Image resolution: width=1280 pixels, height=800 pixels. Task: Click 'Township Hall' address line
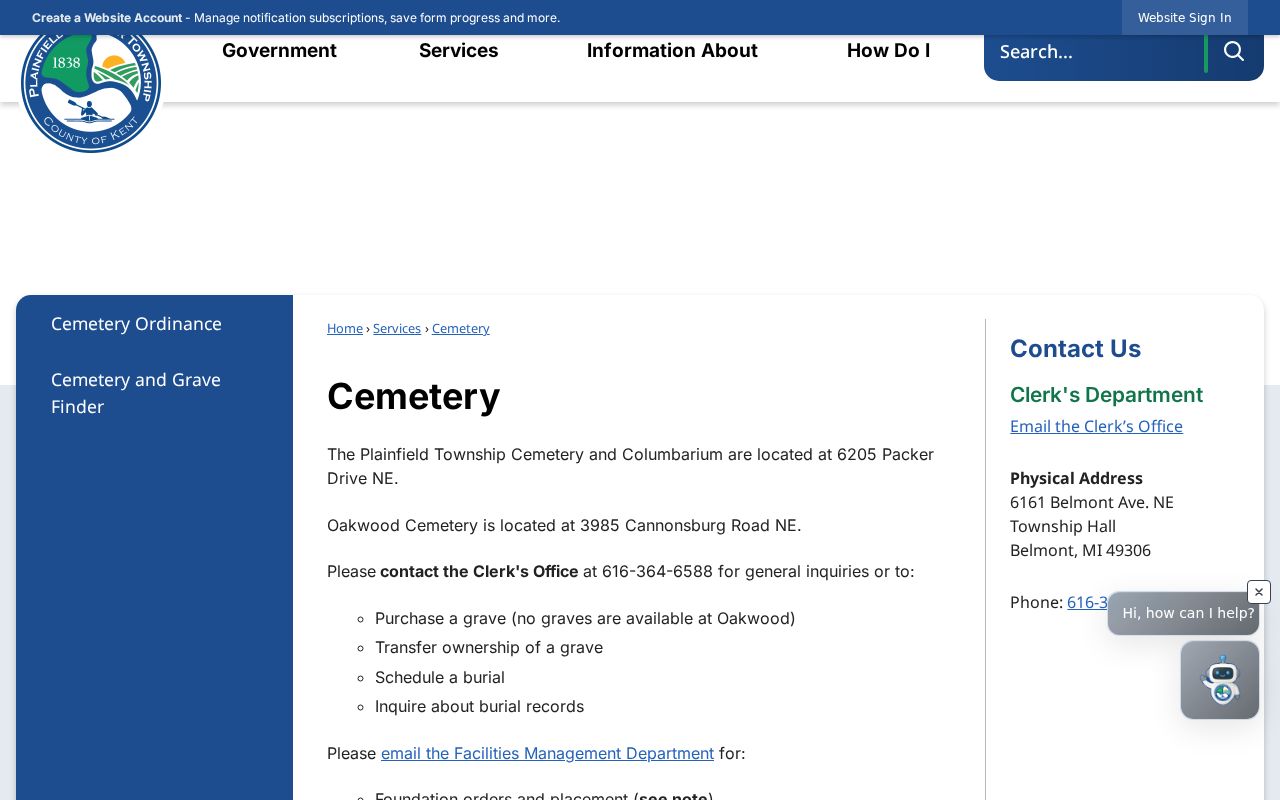point(1063,526)
